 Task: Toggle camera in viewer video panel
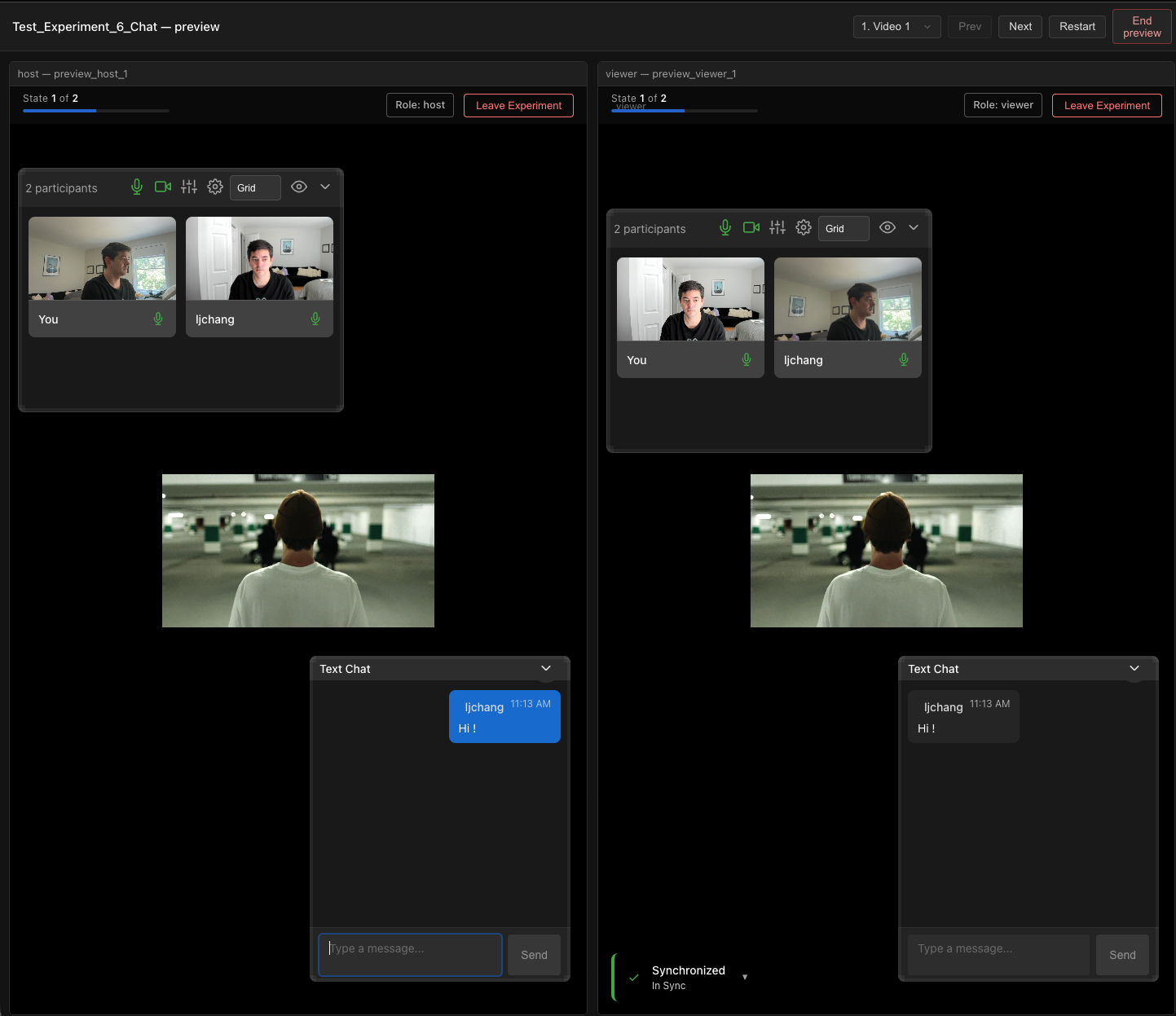pyautogui.click(x=751, y=227)
